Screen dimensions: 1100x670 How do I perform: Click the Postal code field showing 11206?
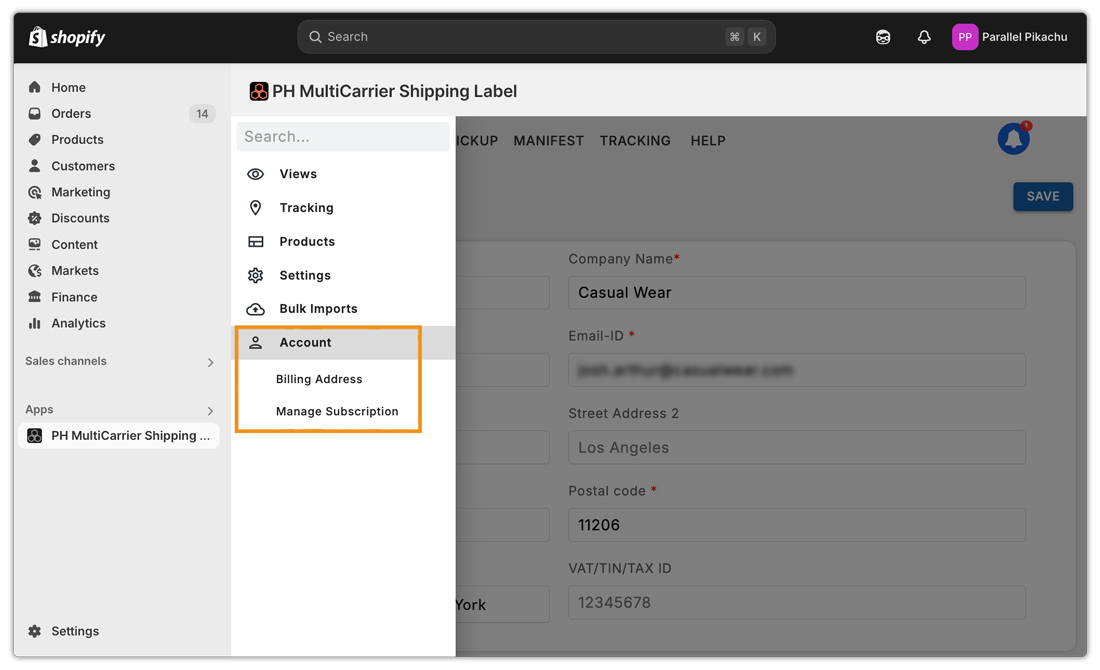(x=796, y=525)
